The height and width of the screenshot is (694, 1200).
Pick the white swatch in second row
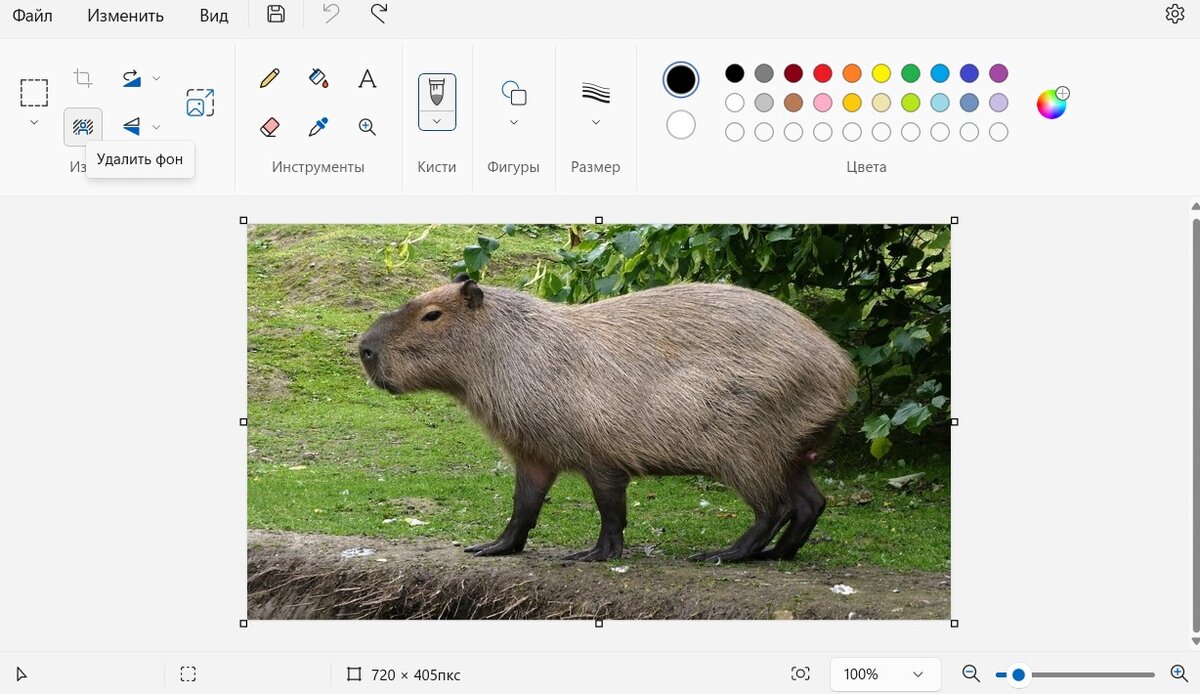click(x=735, y=102)
